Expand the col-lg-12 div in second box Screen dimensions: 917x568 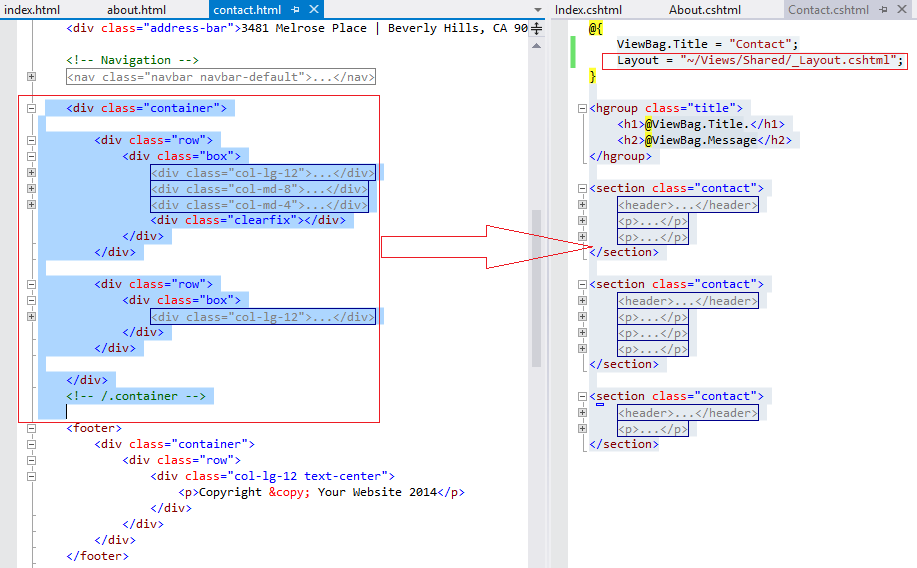pos(32,316)
